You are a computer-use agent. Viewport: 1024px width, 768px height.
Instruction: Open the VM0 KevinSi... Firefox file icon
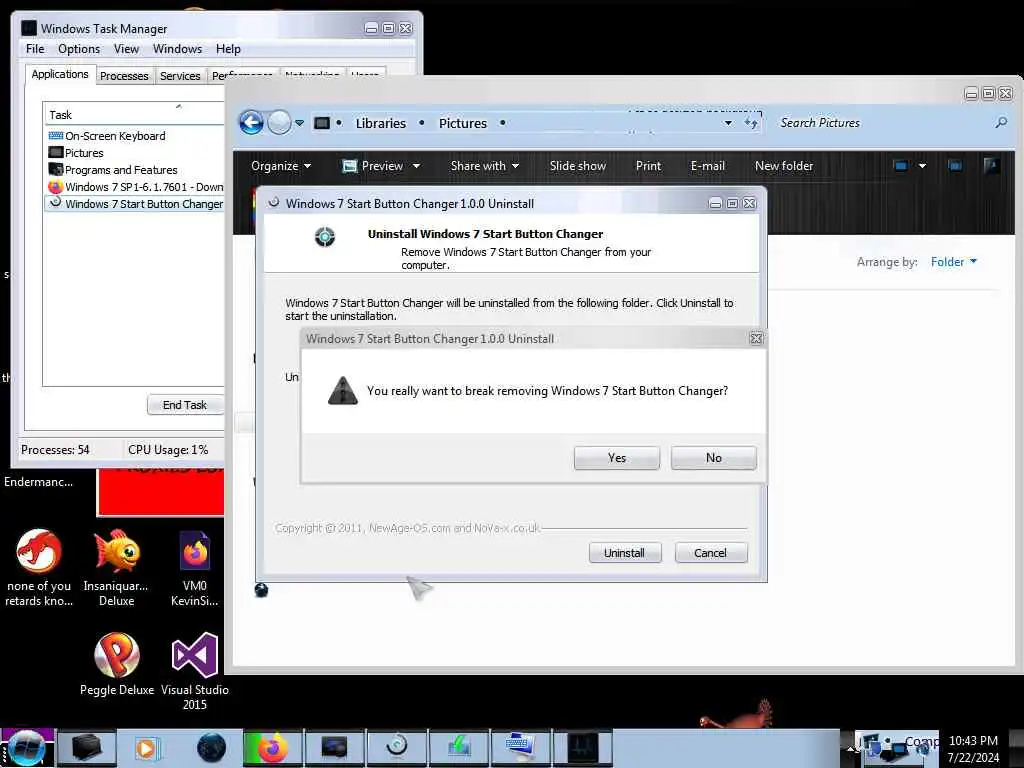[x=195, y=567]
